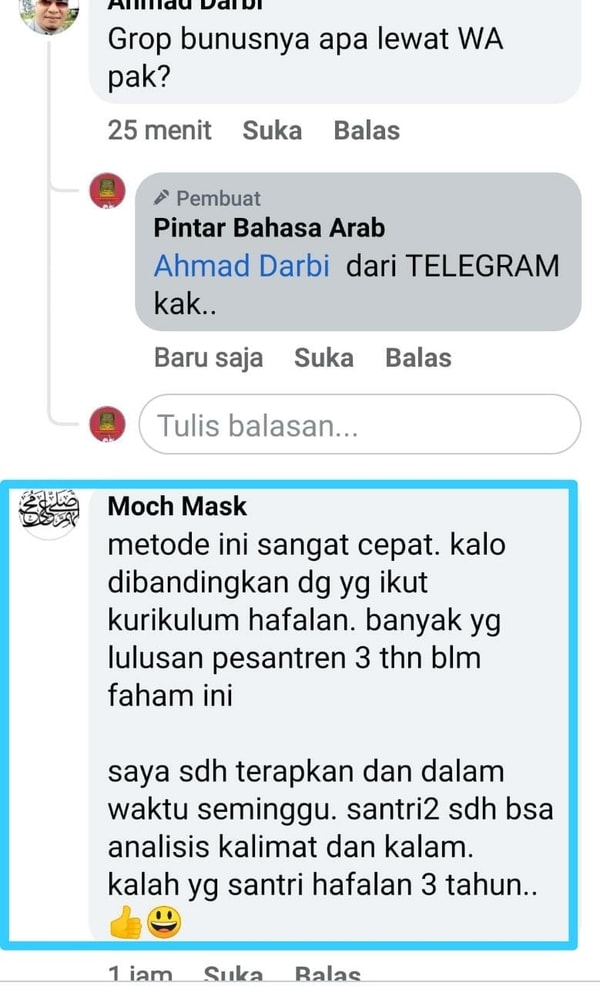The height and width of the screenshot is (986, 600).
Task: Click avatar next to Tulis balasan field
Action: [108, 424]
